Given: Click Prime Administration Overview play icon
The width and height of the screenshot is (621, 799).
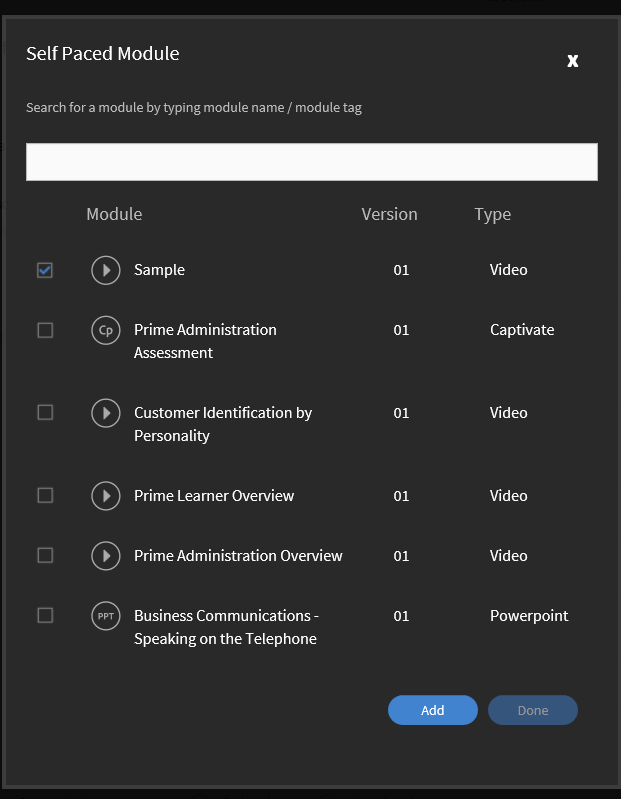Looking at the screenshot, I should pos(106,555).
